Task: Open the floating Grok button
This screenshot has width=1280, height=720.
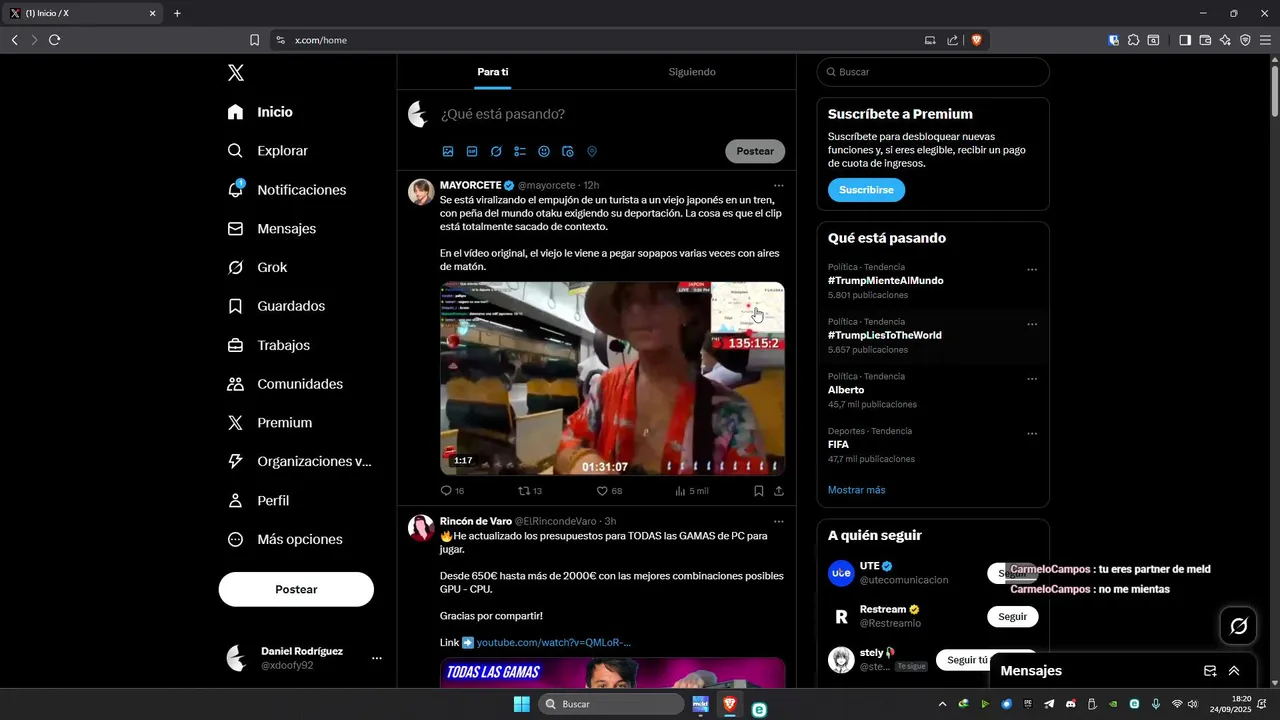Action: click(x=1238, y=626)
